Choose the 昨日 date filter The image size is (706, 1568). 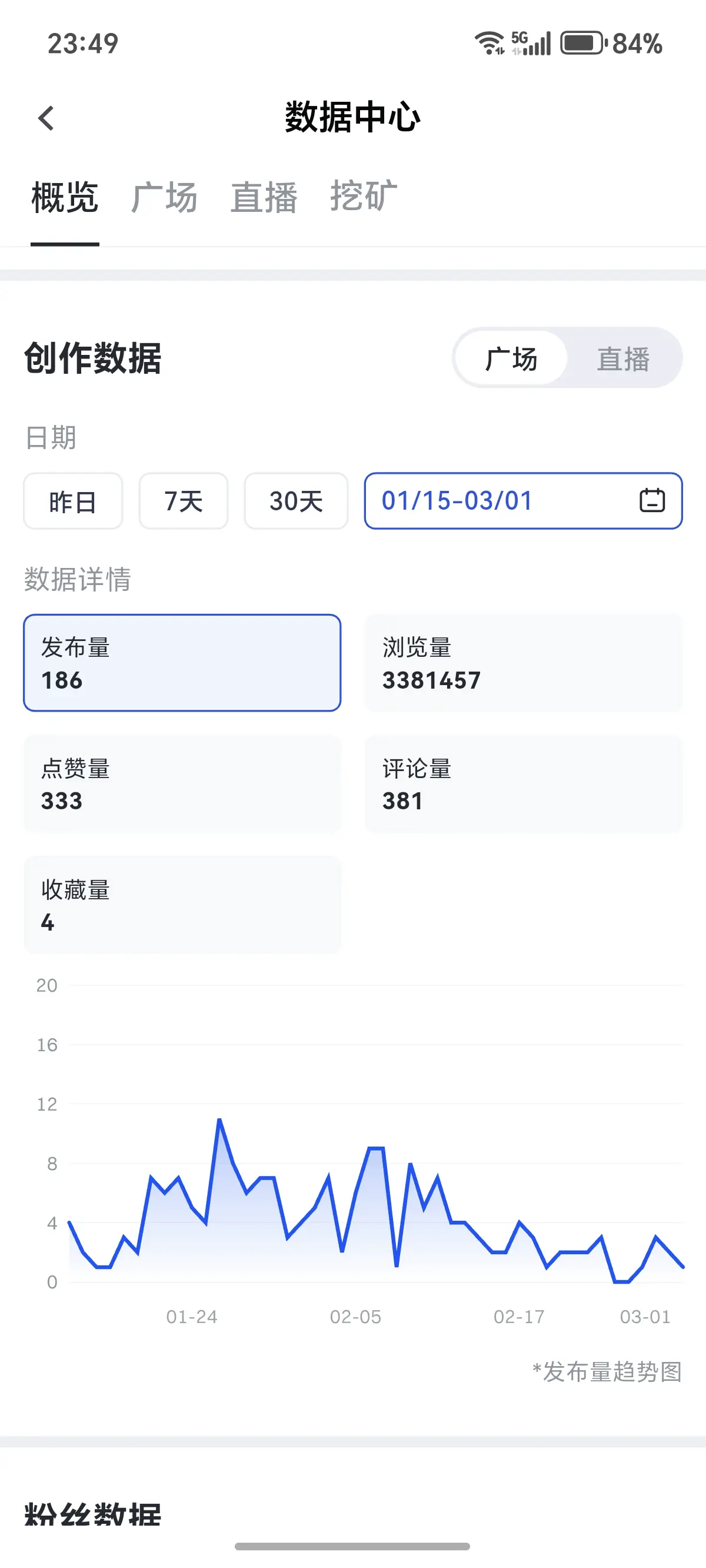(73, 501)
